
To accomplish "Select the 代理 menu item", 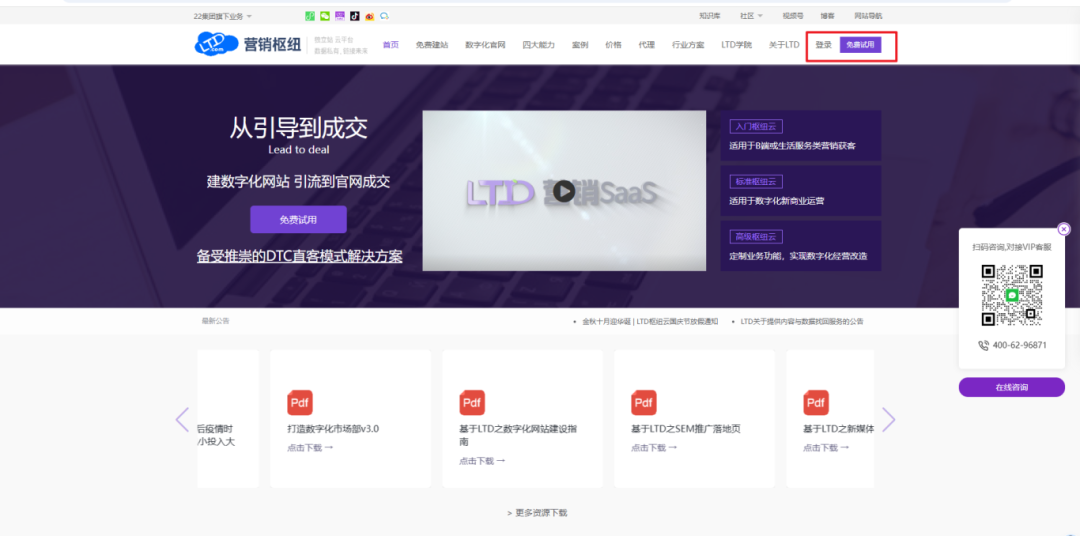I will [646, 45].
